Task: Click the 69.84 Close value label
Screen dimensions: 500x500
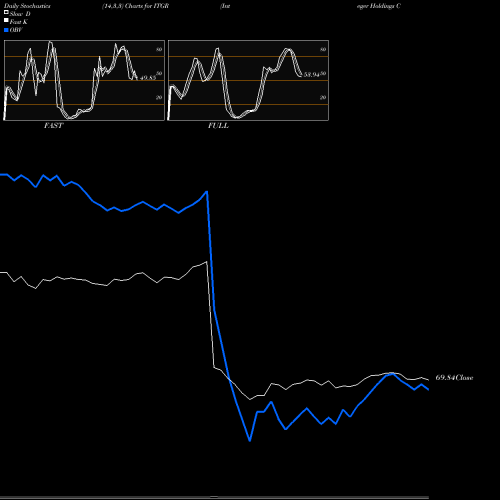Action: 454,378
